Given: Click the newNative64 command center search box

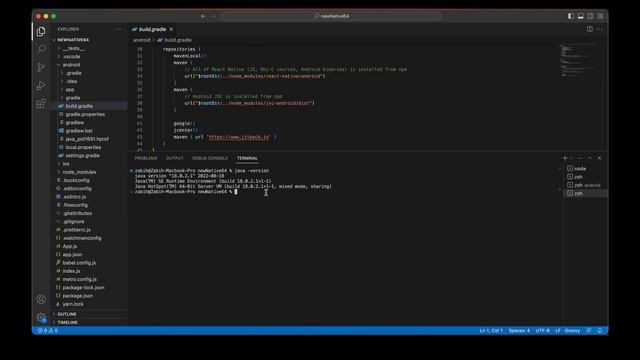Looking at the screenshot, I should click(x=331, y=16).
